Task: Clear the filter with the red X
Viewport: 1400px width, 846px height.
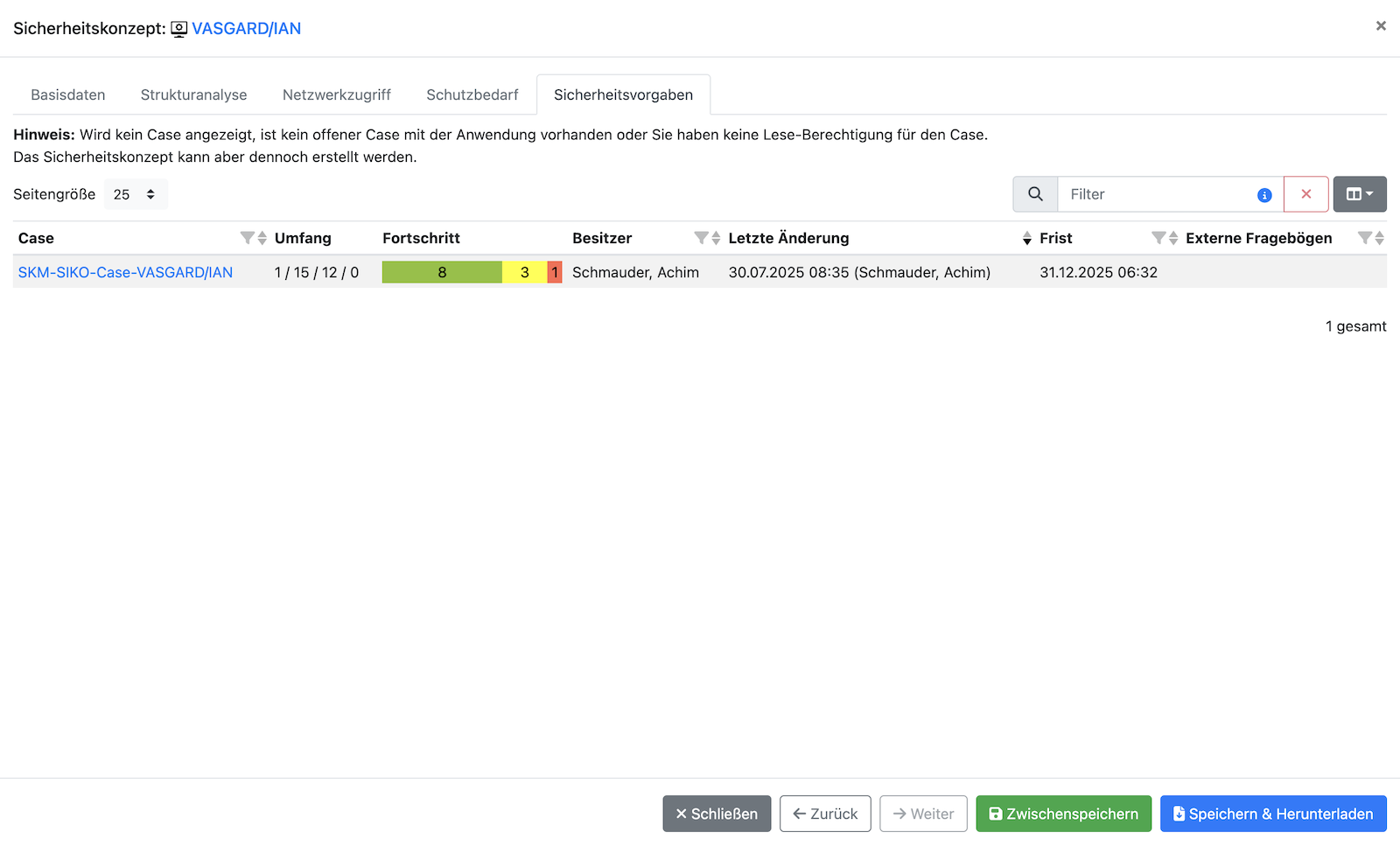Action: pyautogui.click(x=1305, y=194)
